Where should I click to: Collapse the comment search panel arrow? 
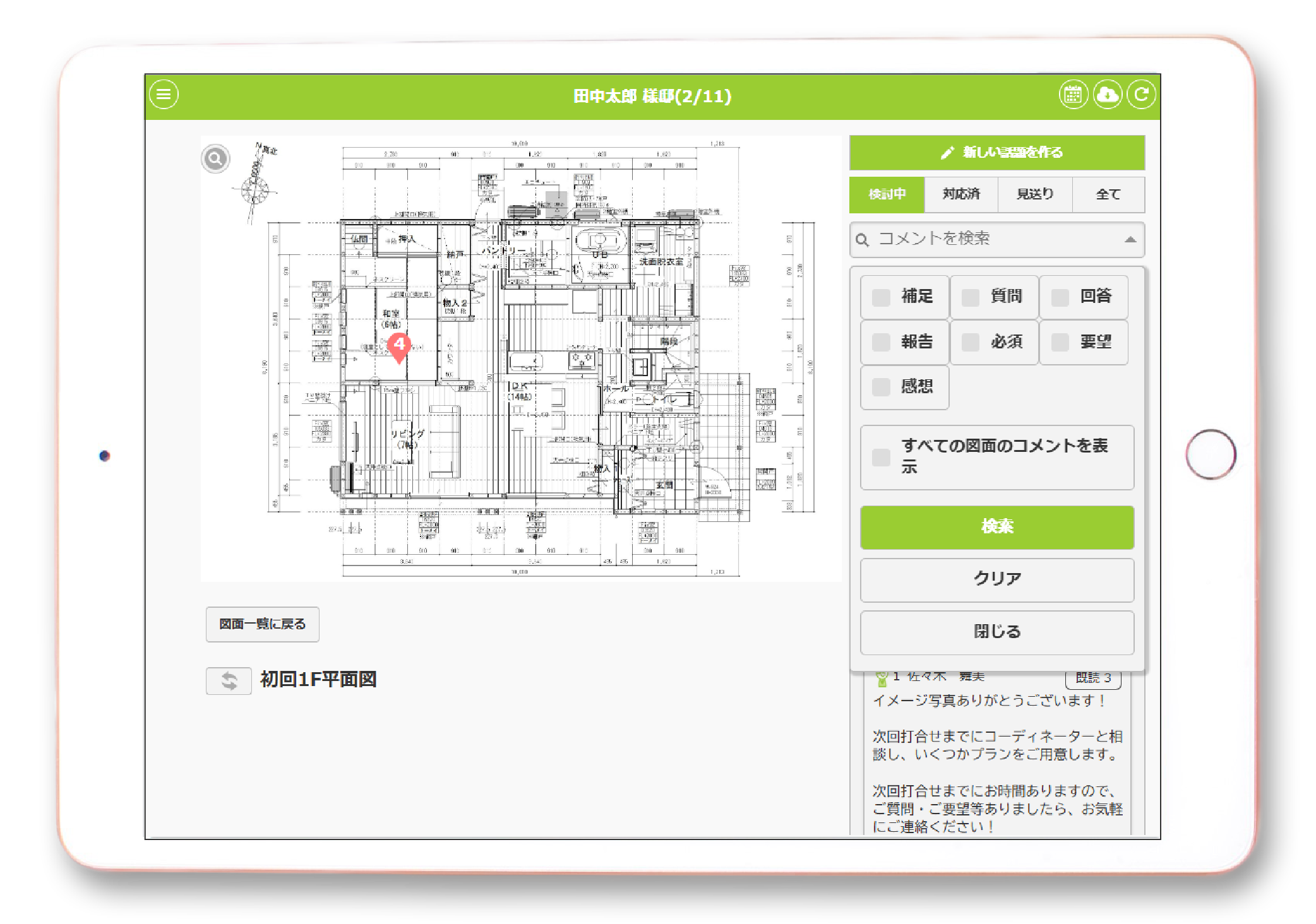1130,239
